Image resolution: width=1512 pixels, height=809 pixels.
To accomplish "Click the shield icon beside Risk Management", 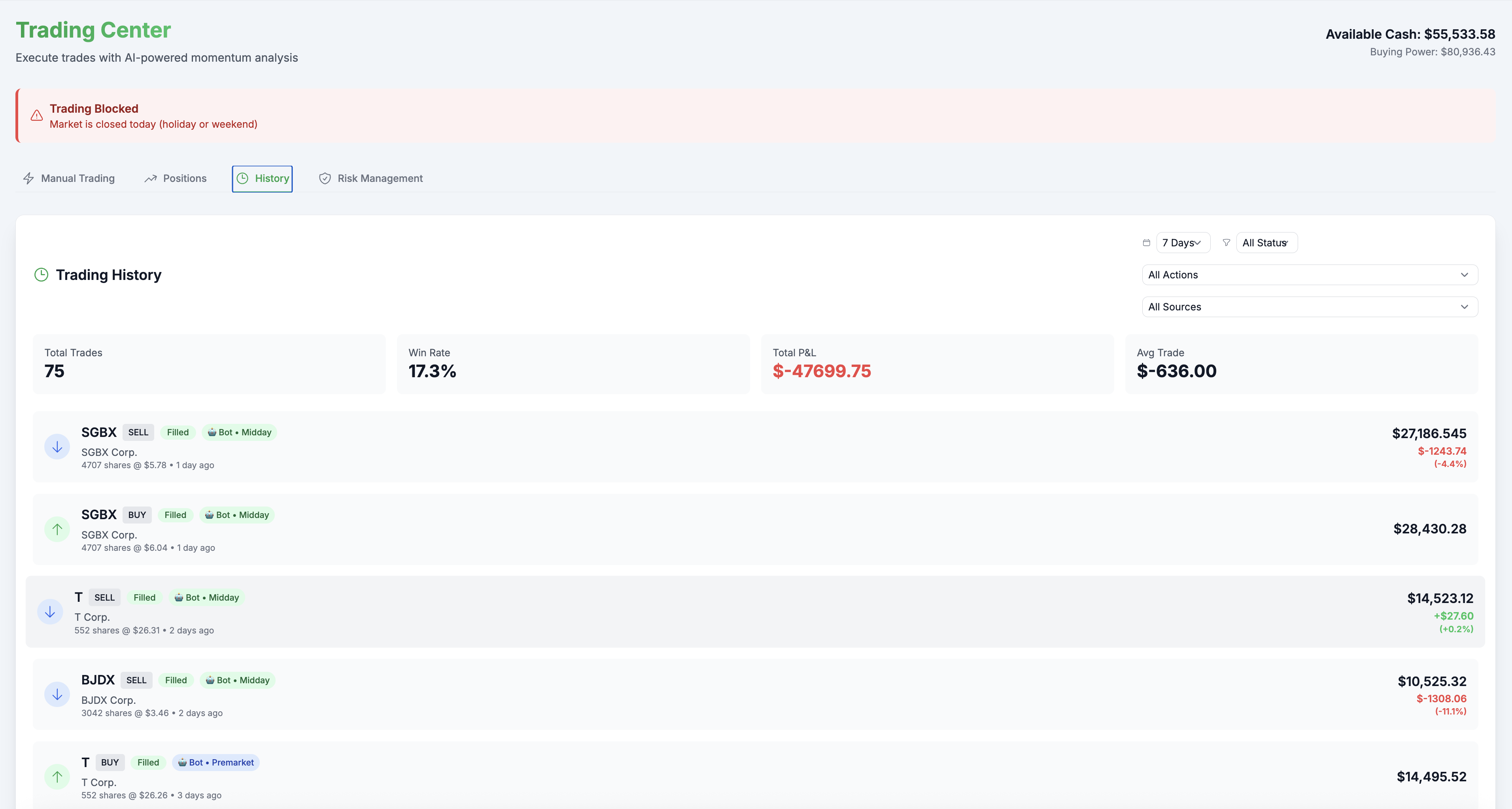I will (325, 178).
